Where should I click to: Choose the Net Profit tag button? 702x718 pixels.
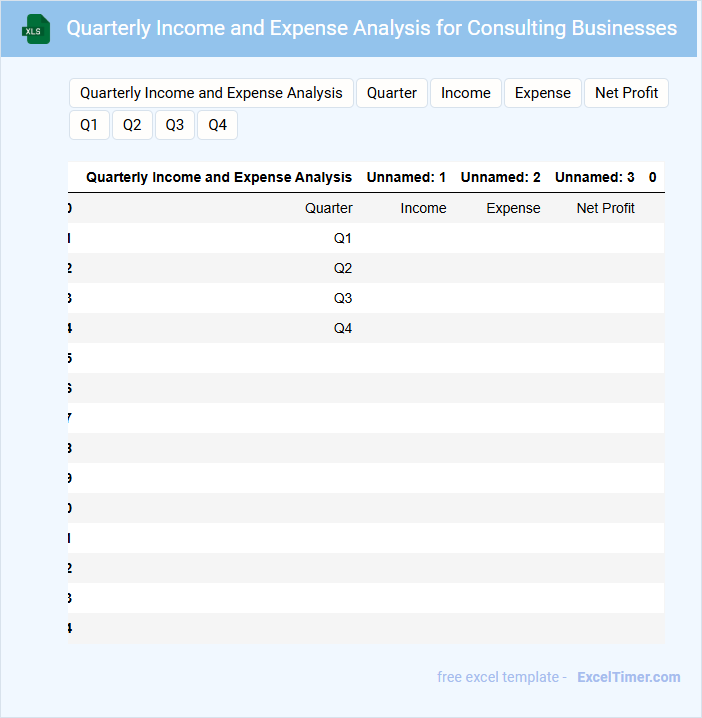pyautogui.click(x=626, y=93)
